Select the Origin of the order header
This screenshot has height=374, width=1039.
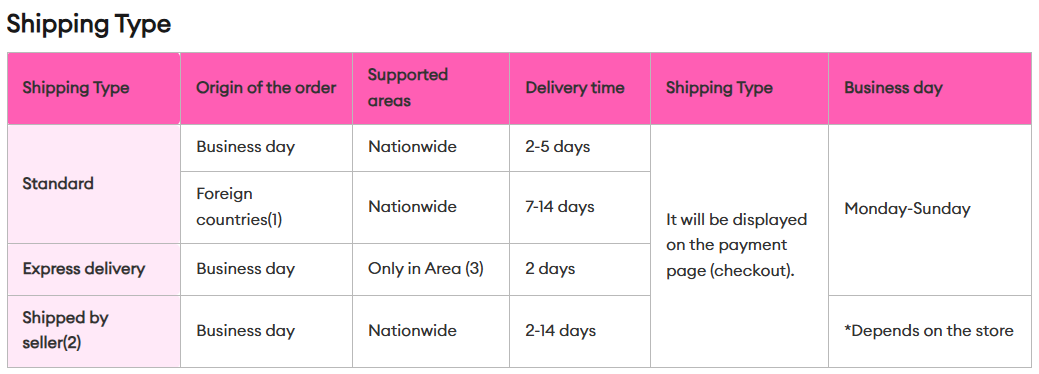pyautogui.click(x=266, y=88)
